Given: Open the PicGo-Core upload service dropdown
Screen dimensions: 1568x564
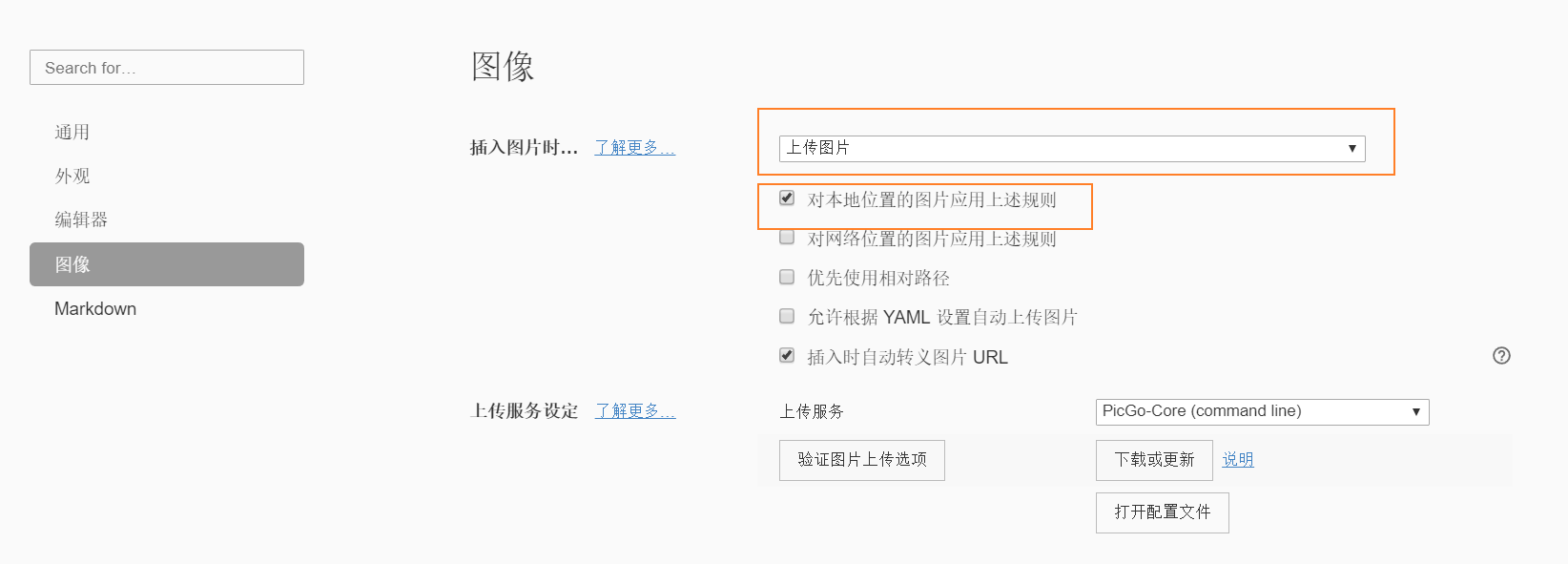Looking at the screenshot, I should tap(1261, 411).
